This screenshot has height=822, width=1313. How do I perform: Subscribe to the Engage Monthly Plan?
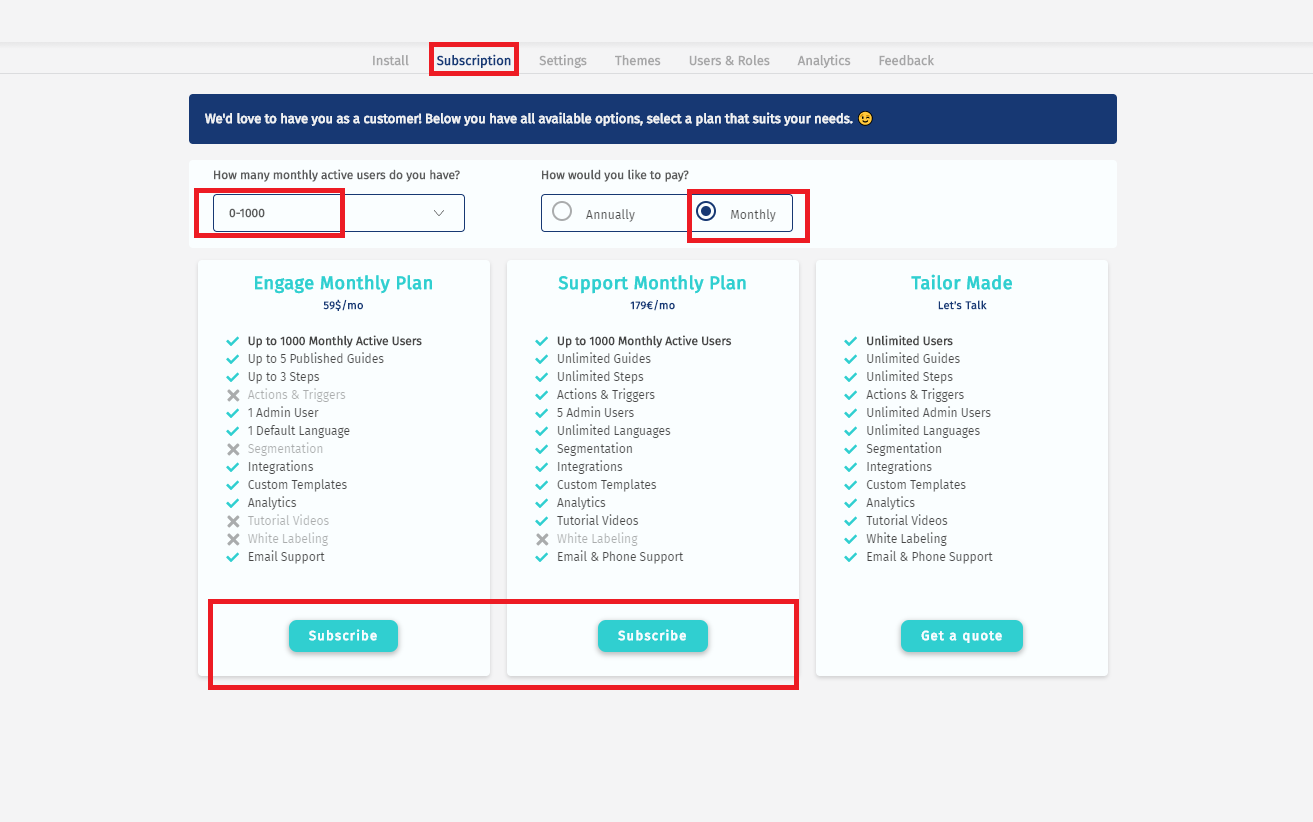(343, 636)
